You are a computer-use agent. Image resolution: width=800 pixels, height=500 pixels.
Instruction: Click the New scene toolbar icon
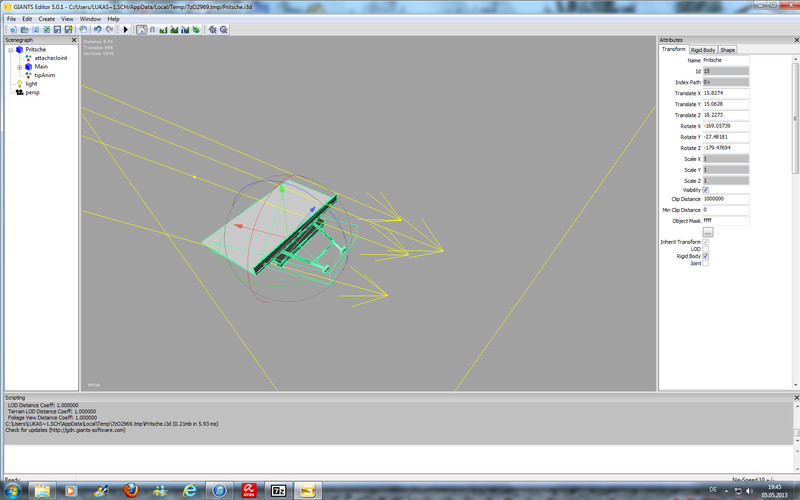(13, 30)
